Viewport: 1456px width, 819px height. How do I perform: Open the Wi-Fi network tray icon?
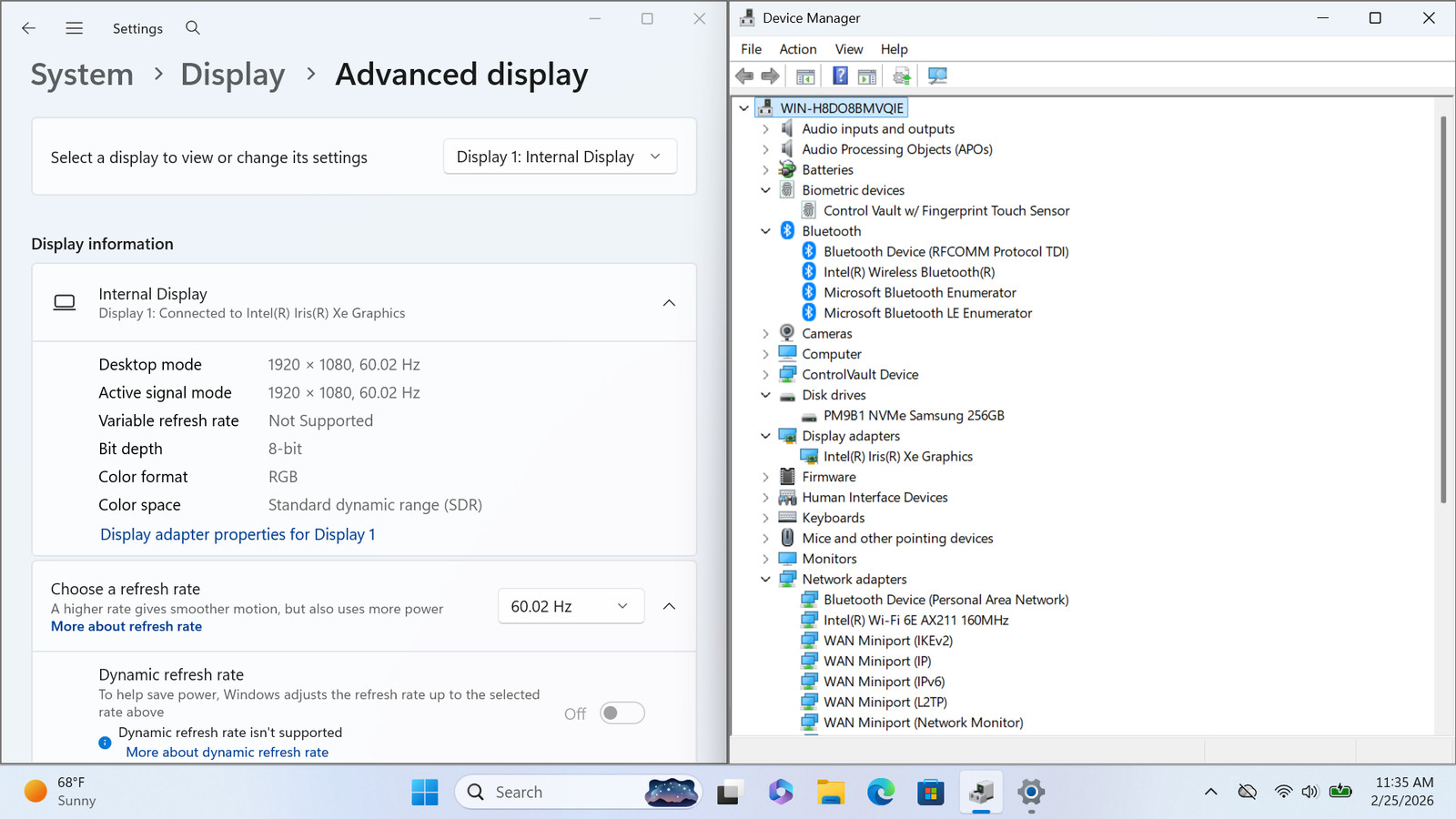tap(1283, 792)
